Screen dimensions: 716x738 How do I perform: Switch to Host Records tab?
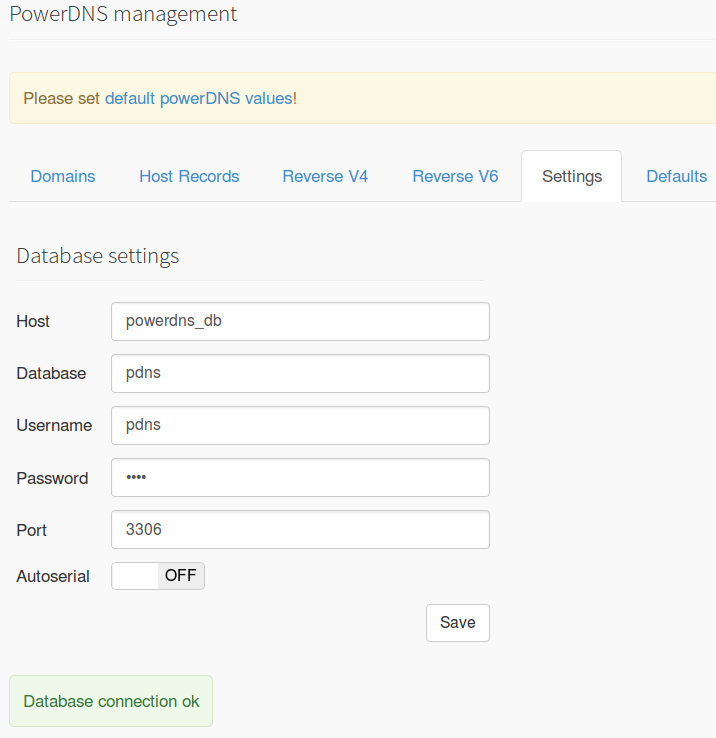pos(189,176)
